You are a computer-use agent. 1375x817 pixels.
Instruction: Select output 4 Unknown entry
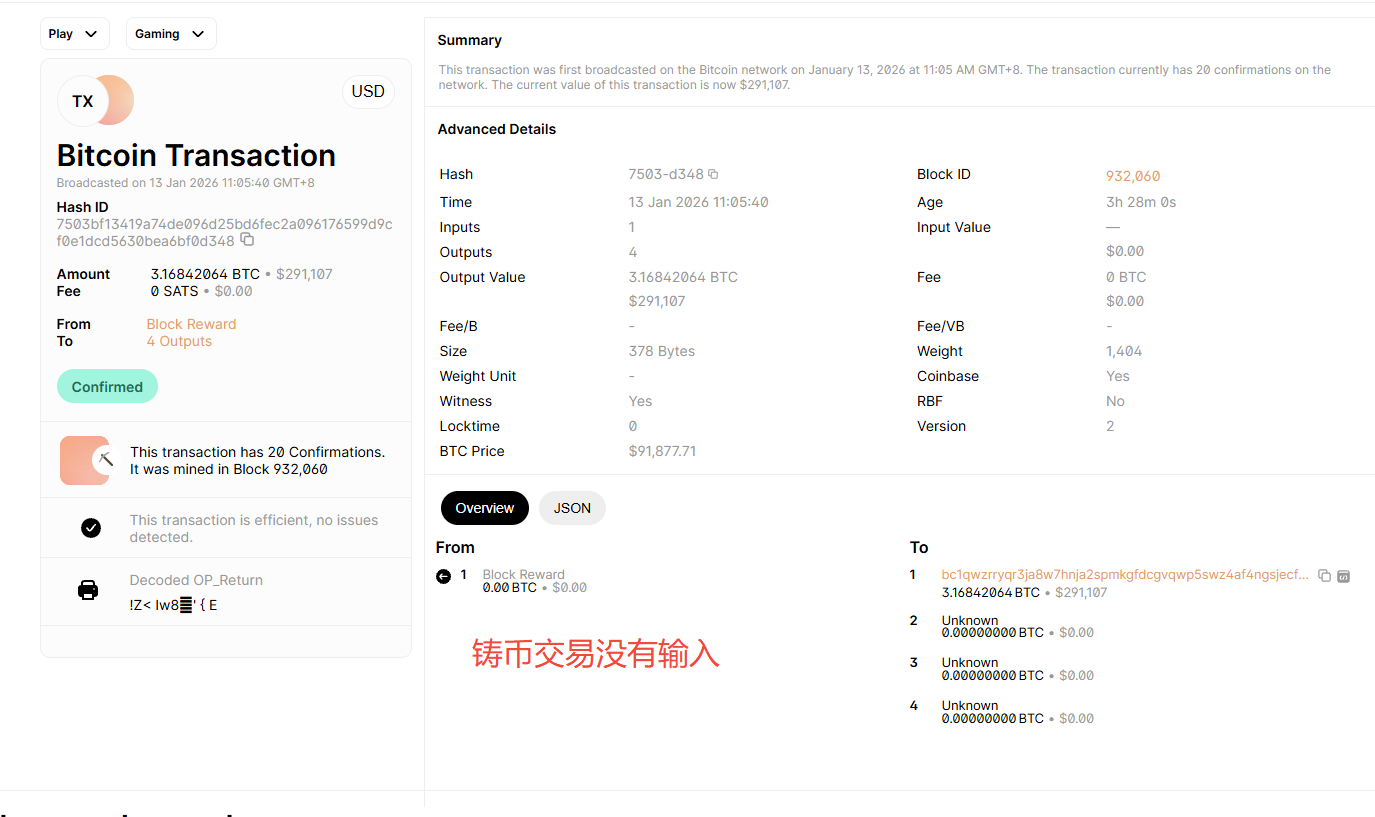point(1018,712)
